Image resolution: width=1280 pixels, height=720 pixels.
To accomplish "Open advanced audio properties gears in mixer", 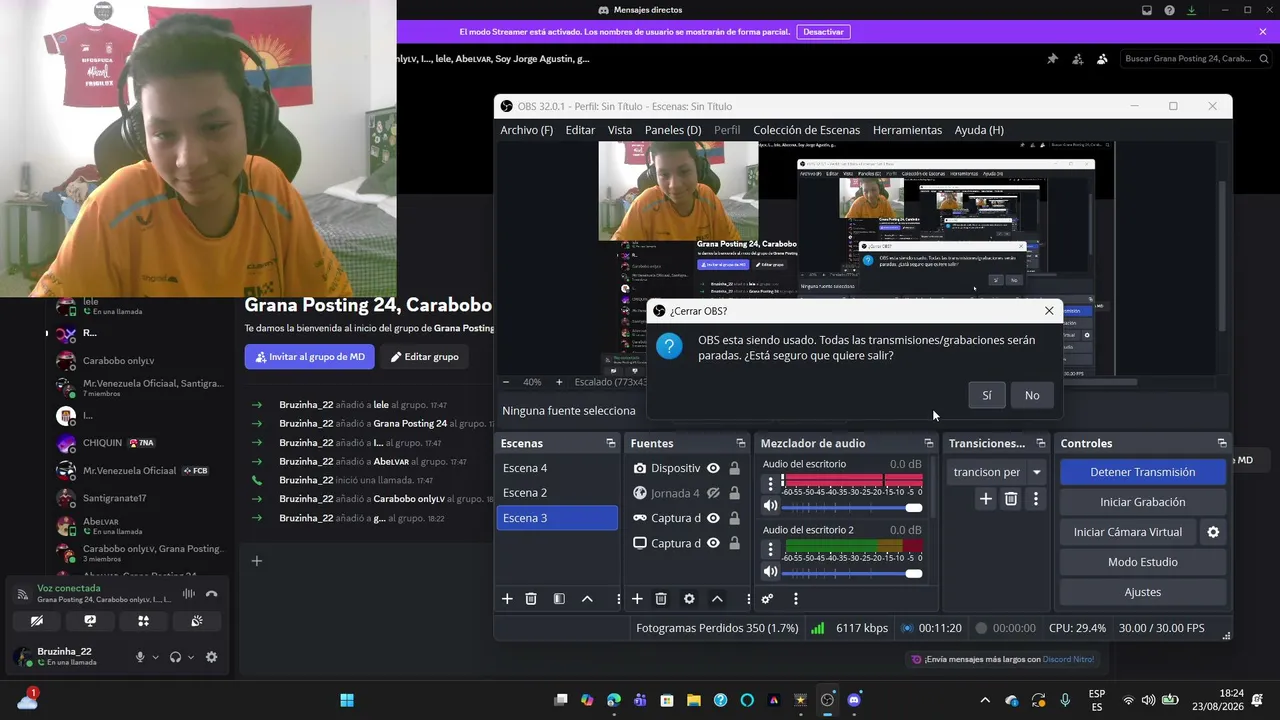I will click(x=767, y=599).
